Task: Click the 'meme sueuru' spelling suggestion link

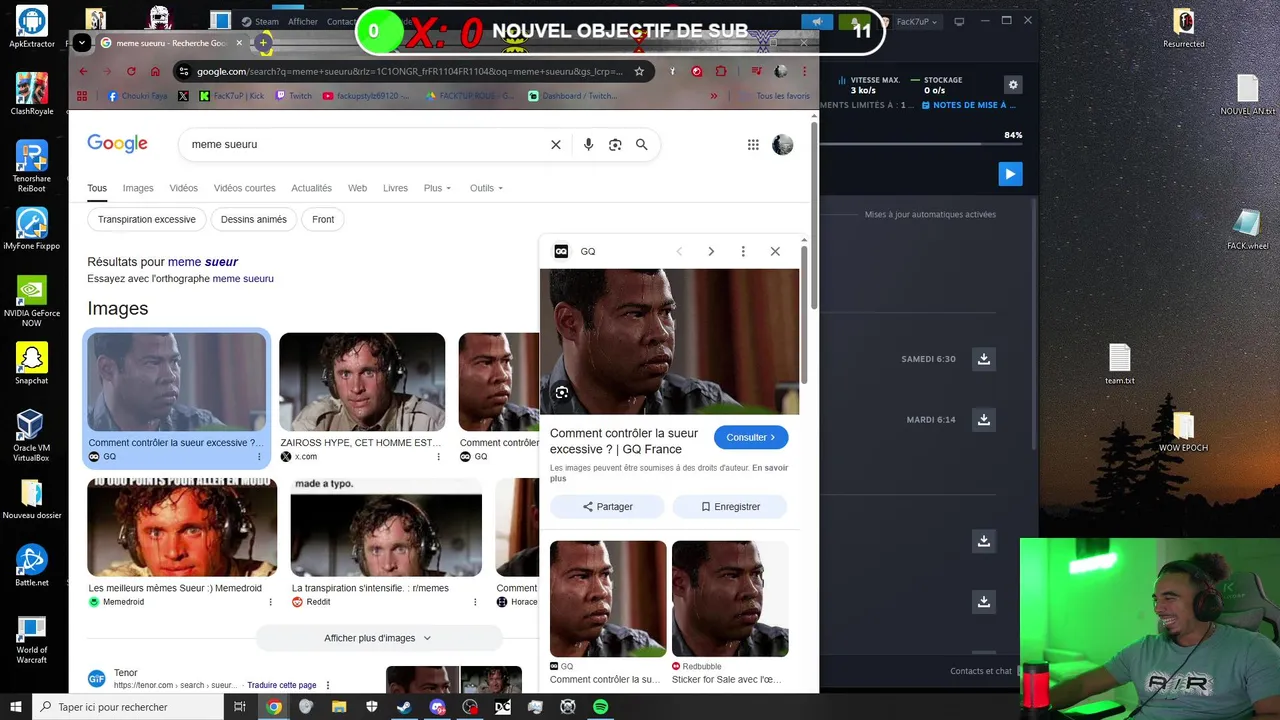Action: point(243,279)
